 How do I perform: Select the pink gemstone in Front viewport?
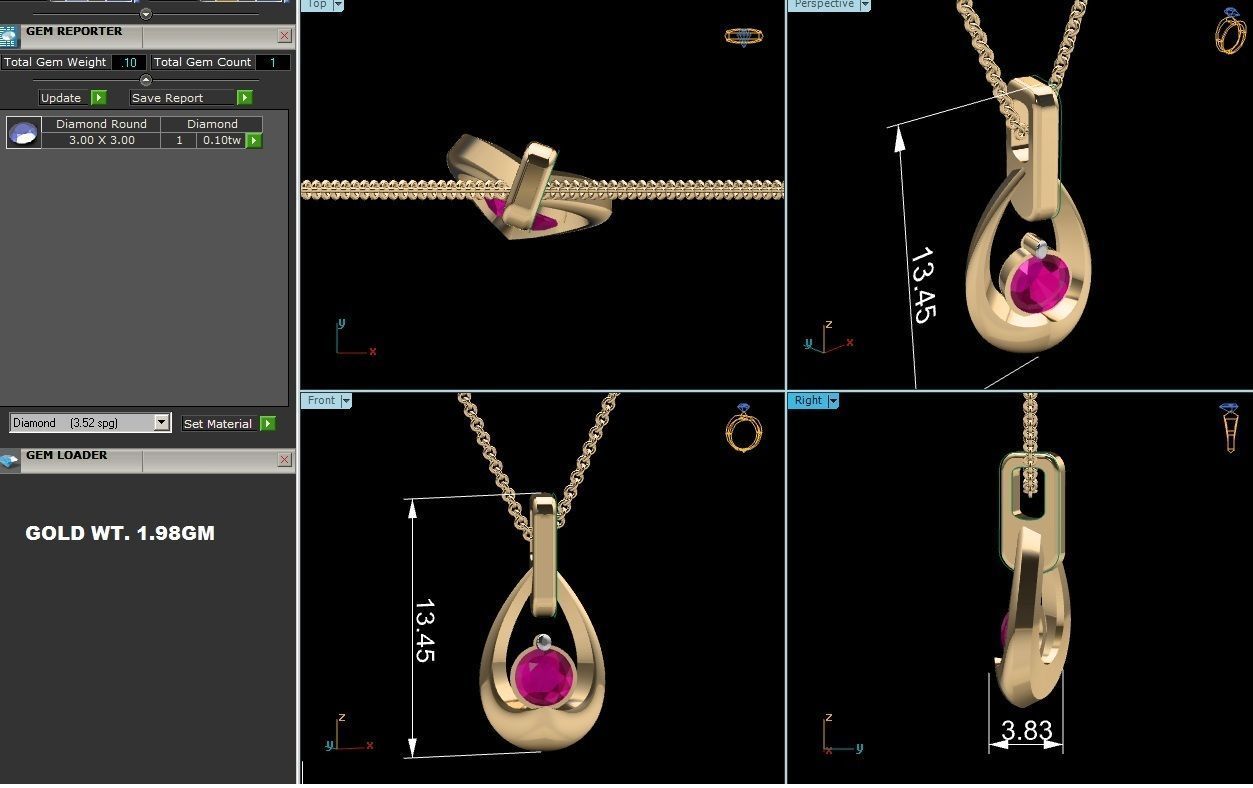pos(543,678)
